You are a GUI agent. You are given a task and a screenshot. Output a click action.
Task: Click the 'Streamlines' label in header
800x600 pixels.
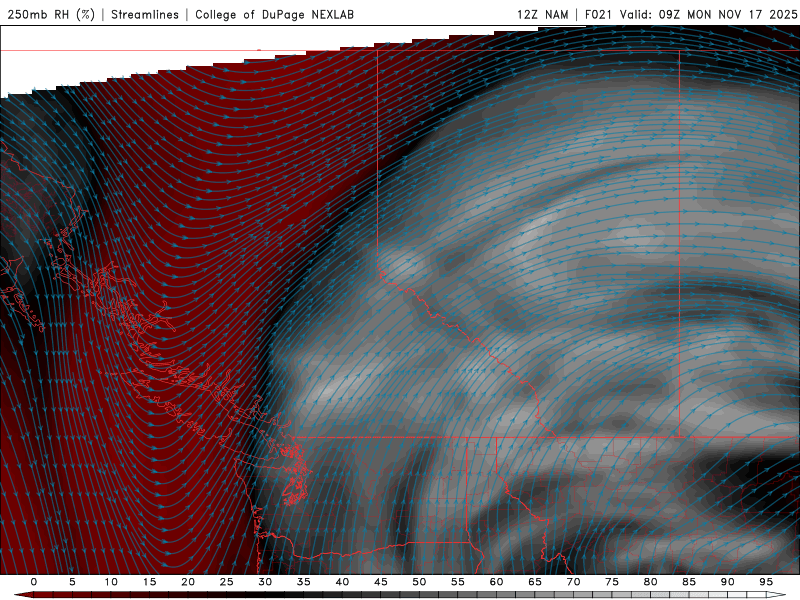coord(145,14)
